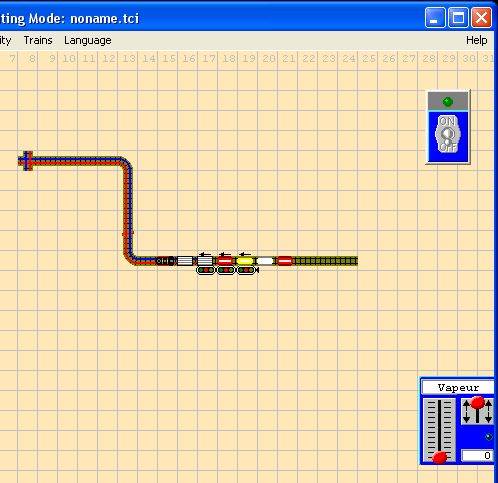This screenshot has height=483, width=498.
Task: Click the small indicator lamp in Vapeur panel
Action: 489,437
